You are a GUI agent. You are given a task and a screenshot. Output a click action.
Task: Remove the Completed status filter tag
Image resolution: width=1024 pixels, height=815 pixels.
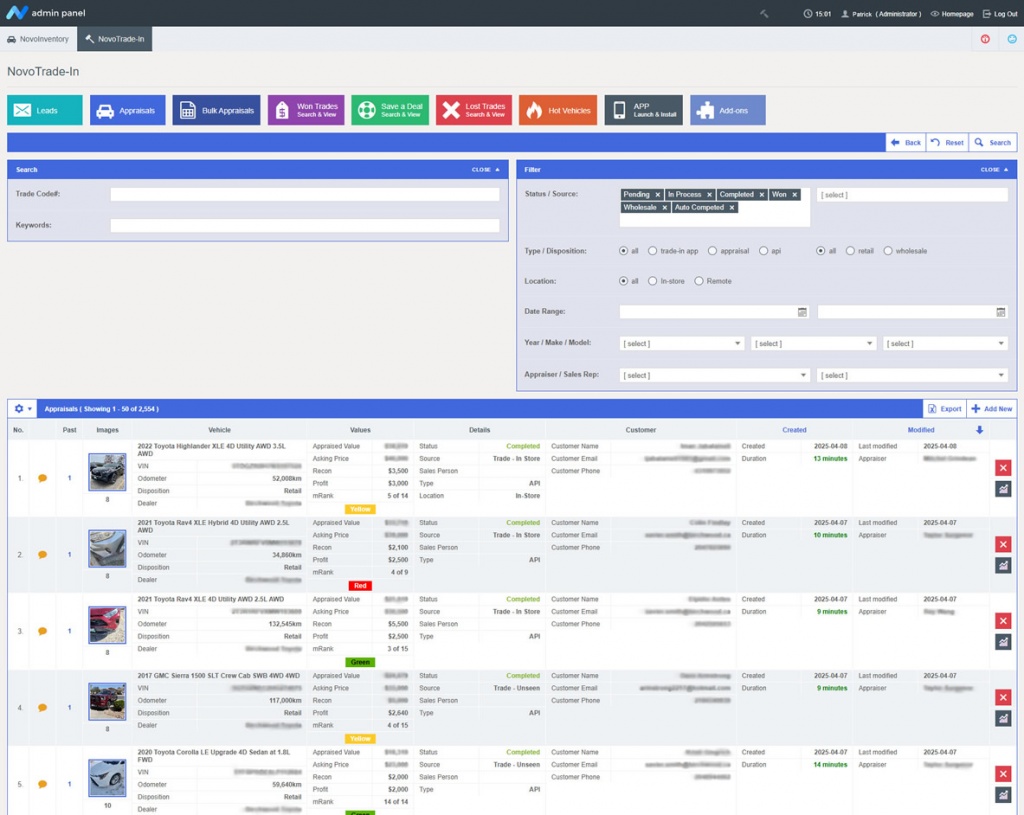[x=761, y=195]
